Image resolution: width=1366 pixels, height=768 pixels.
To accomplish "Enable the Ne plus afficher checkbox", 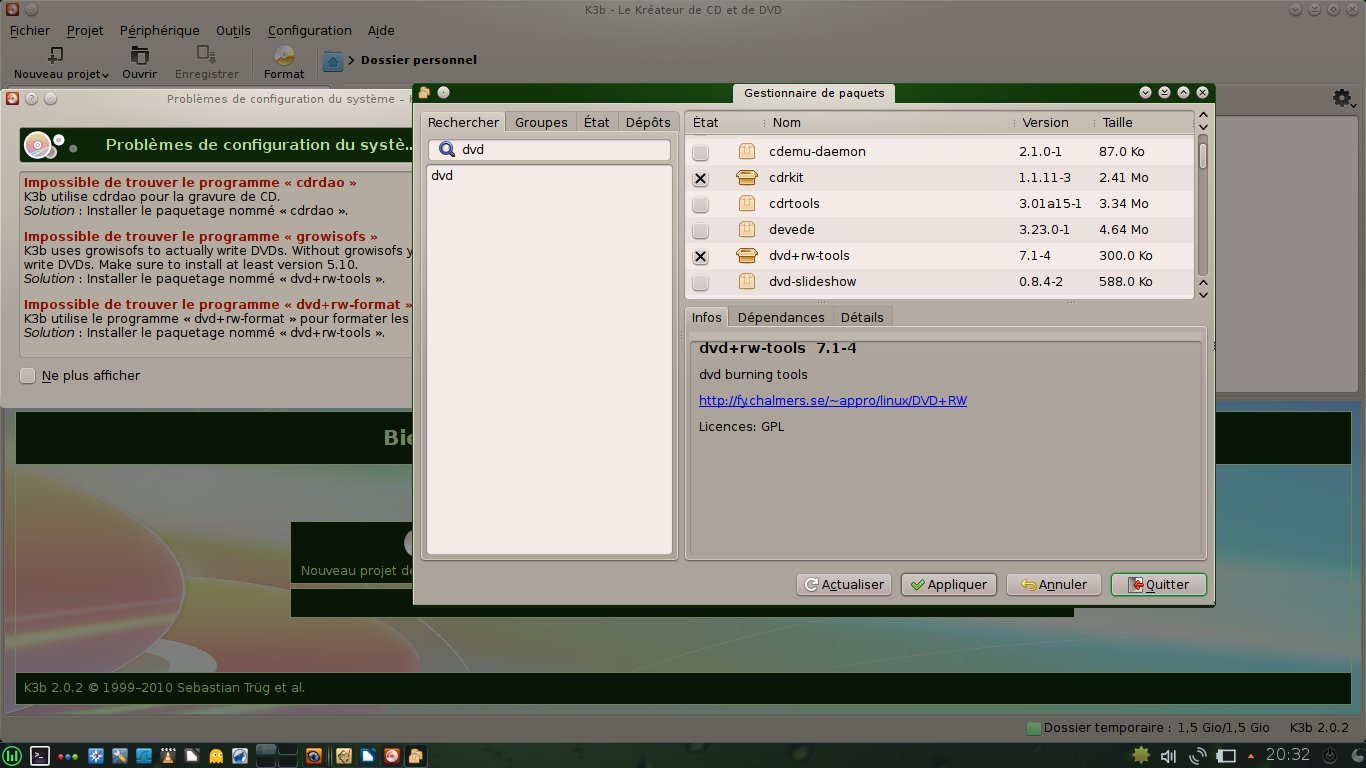I will [x=27, y=376].
